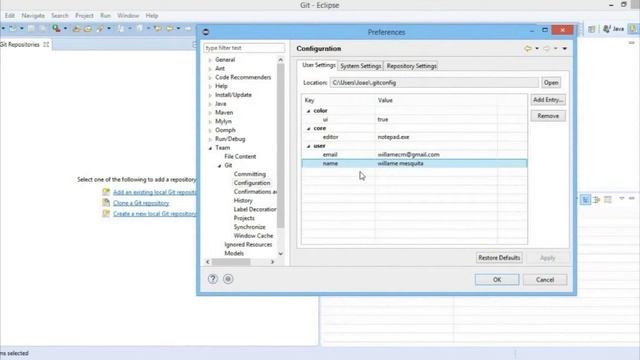Click the Help question mark icon in Preferences

tap(213, 279)
